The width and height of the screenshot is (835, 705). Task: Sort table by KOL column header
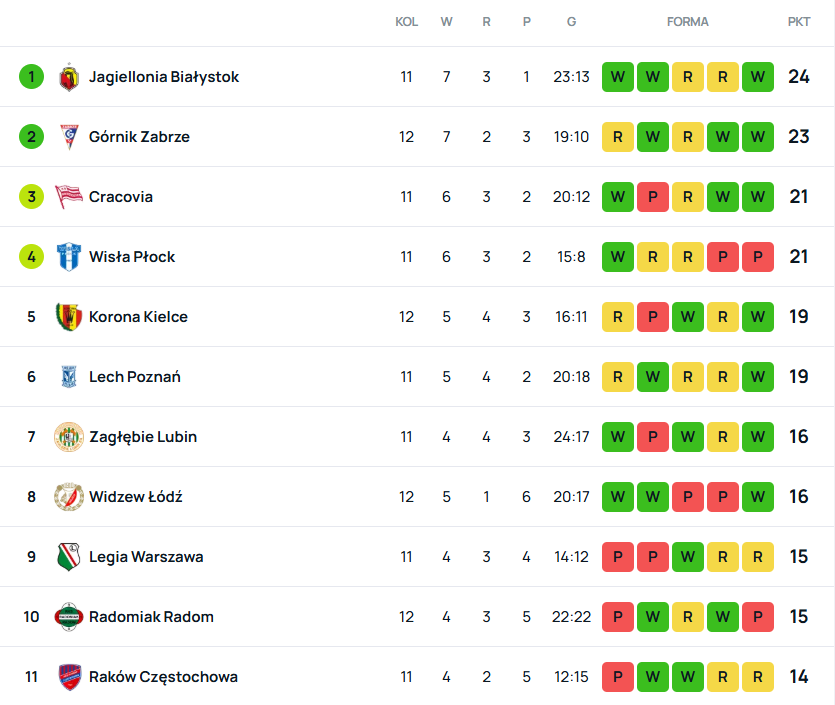(406, 22)
